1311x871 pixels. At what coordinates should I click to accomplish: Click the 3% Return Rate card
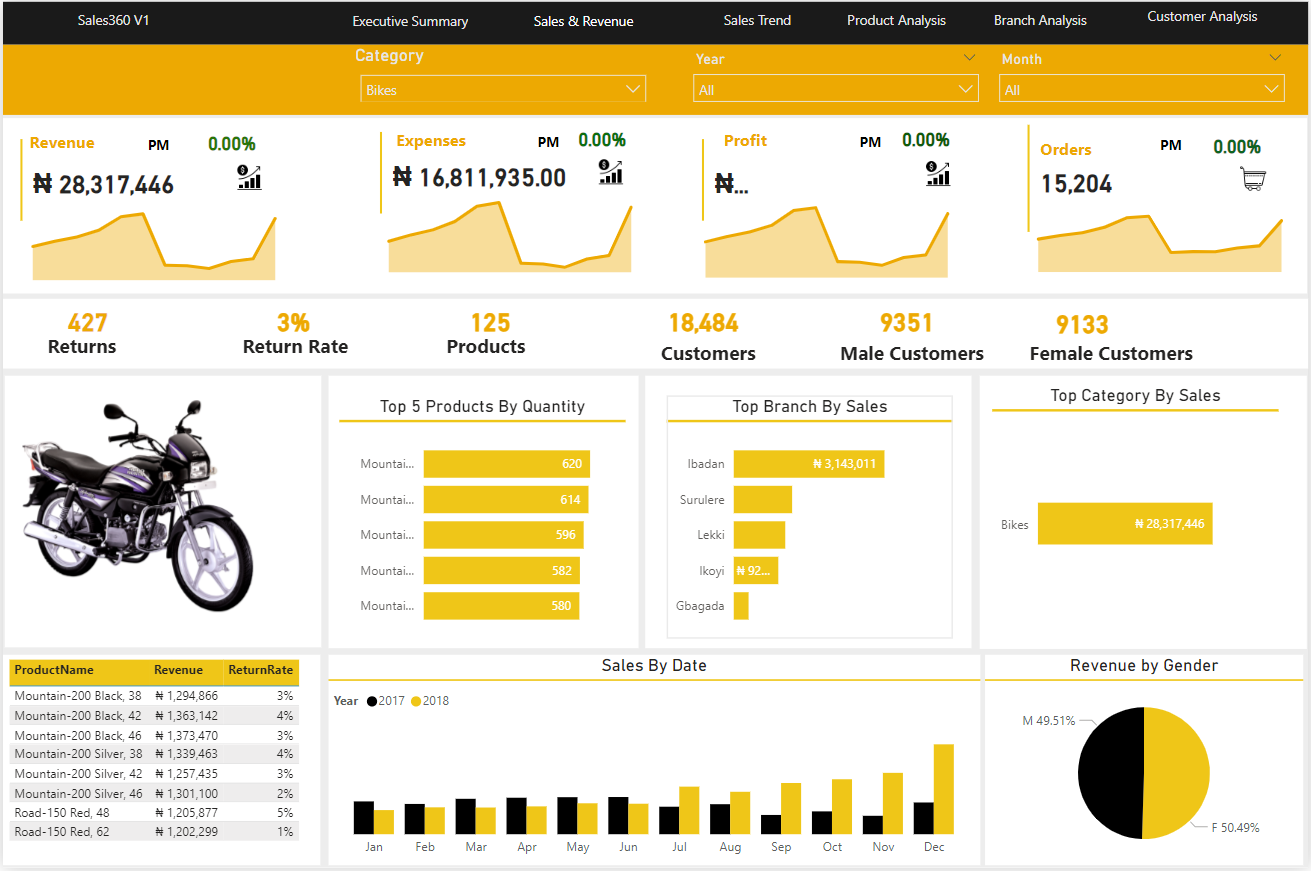click(x=295, y=334)
